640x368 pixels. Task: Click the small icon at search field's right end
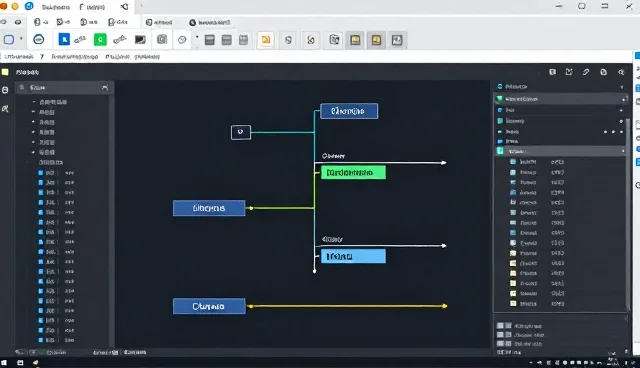click(x=105, y=87)
